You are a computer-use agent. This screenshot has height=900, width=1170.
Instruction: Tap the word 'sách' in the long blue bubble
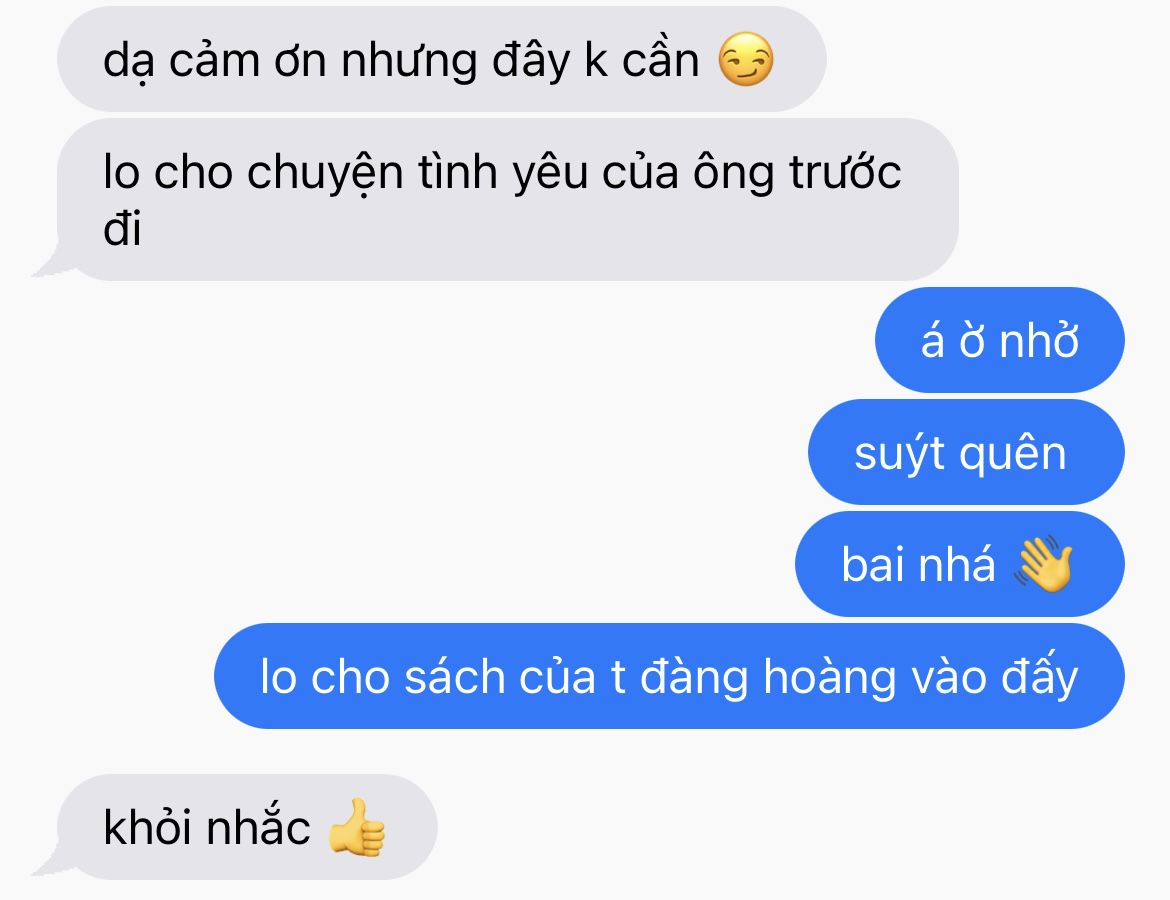(x=455, y=676)
